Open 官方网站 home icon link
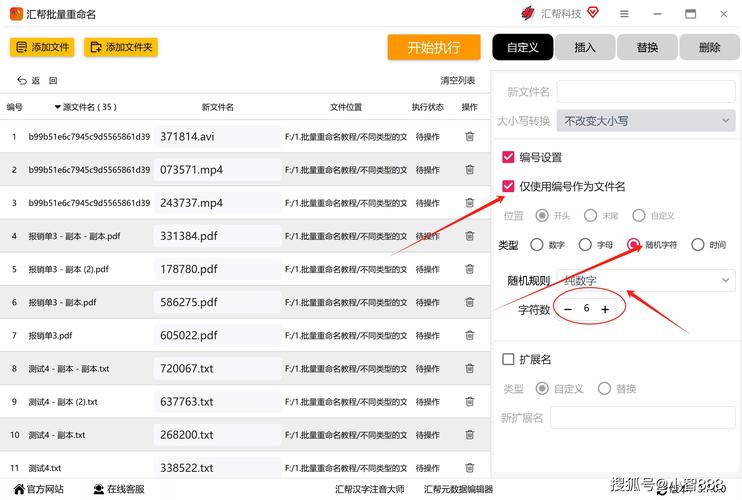 pyautogui.click(x=19, y=489)
